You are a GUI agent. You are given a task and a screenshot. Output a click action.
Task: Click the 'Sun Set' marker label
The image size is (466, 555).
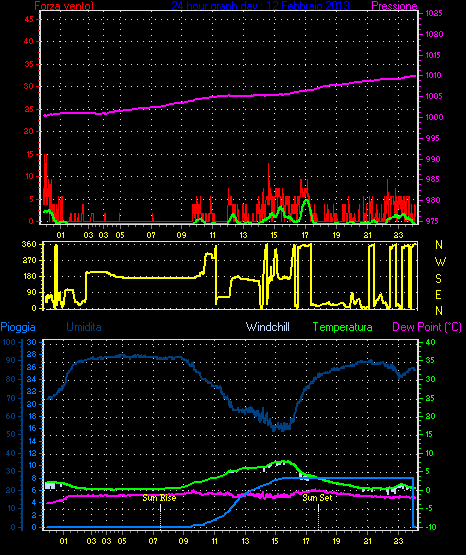click(317, 498)
